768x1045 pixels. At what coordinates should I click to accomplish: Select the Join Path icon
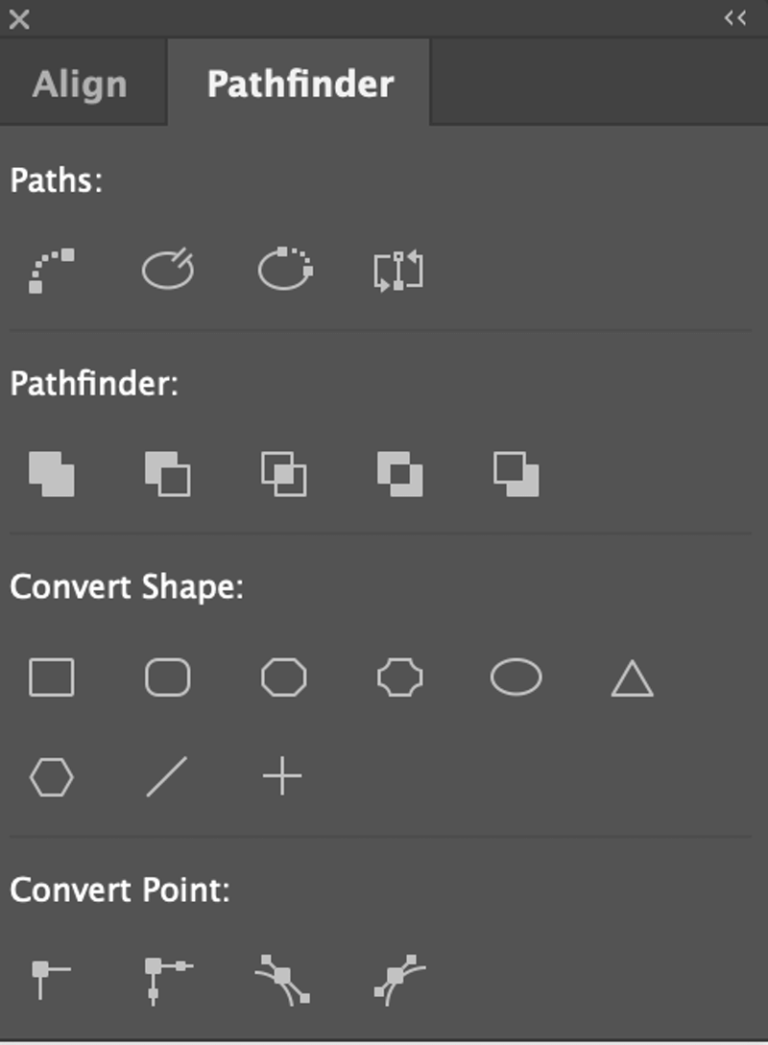pos(51,265)
